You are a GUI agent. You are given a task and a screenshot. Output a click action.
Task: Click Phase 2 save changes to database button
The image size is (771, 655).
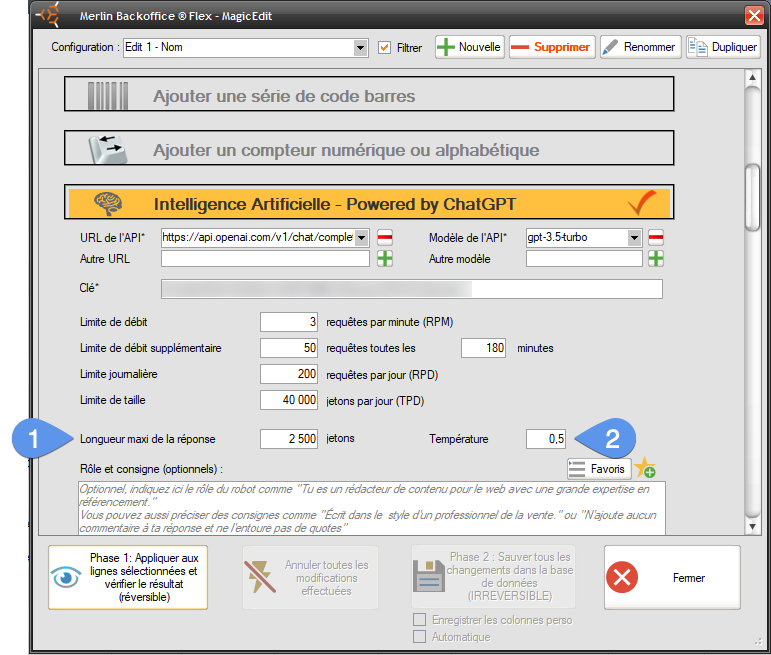pos(493,576)
